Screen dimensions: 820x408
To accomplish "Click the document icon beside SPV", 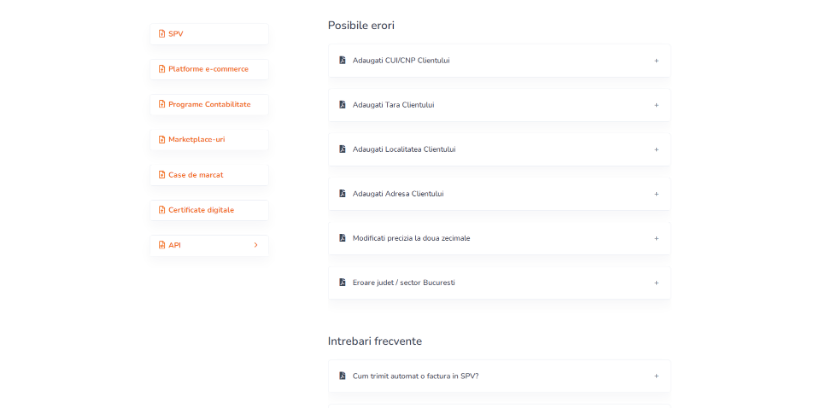I will point(162,34).
